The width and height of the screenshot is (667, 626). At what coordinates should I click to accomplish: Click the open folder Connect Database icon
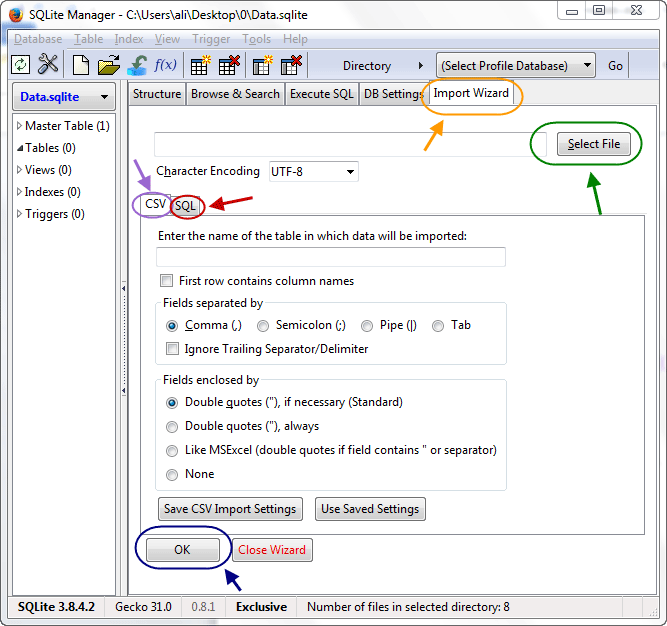click(x=109, y=65)
